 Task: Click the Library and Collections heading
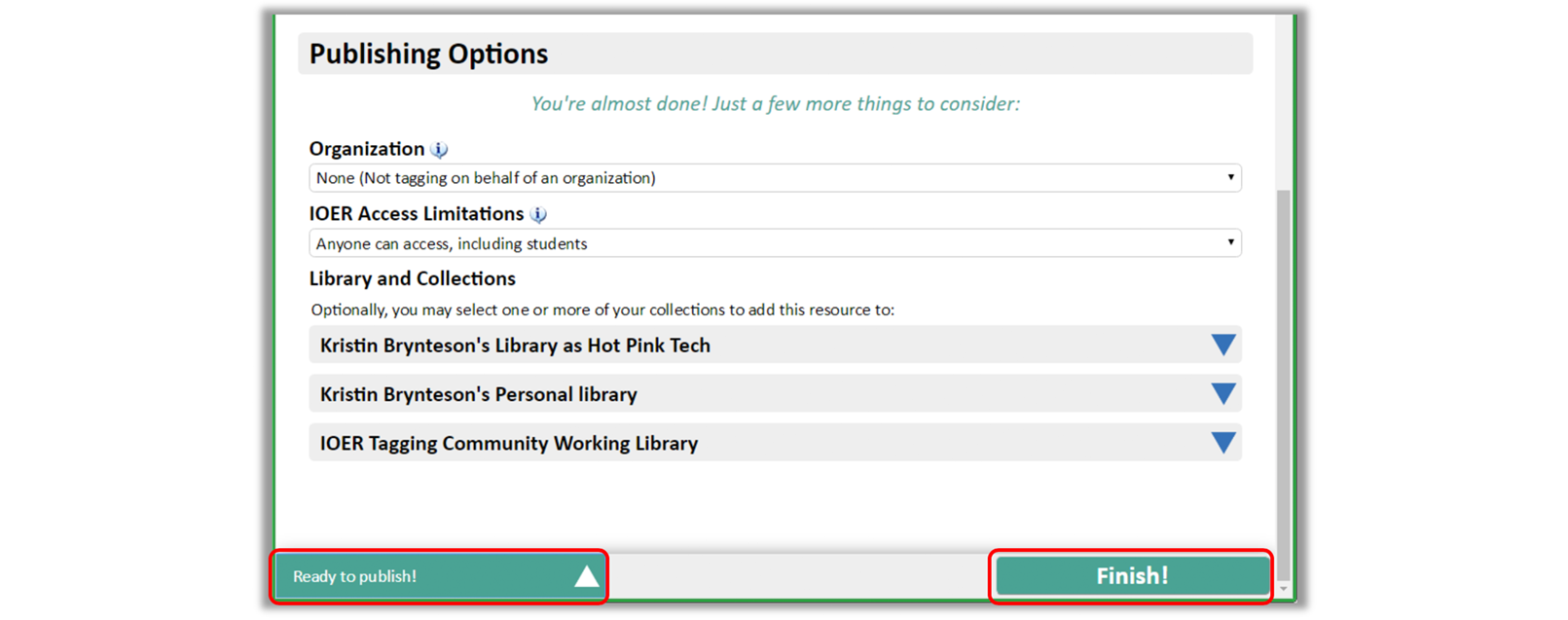[x=412, y=278]
